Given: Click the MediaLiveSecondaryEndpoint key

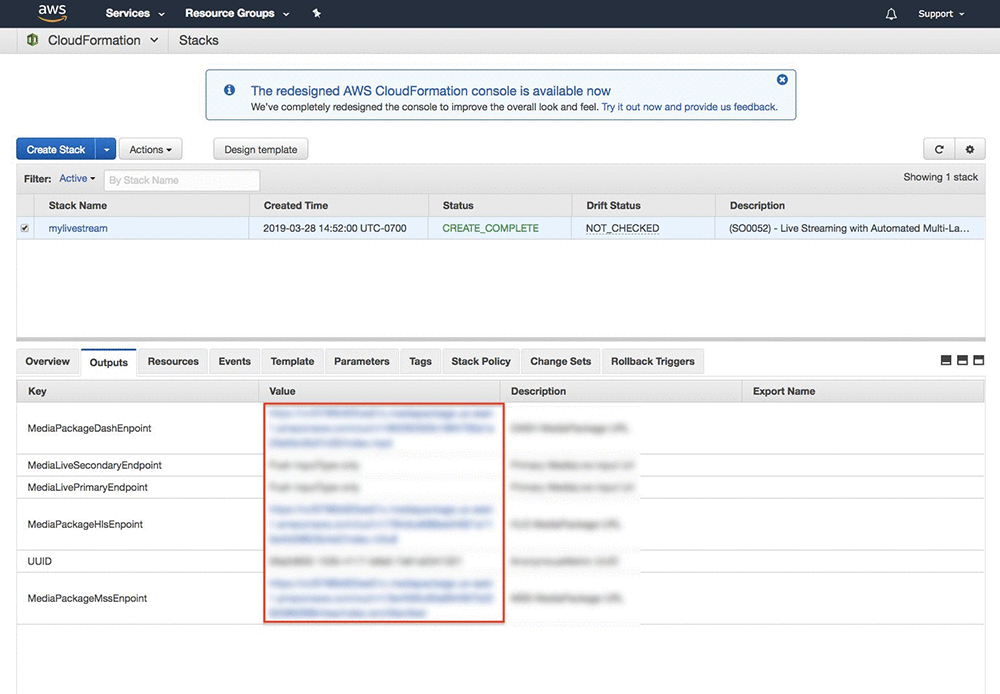Looking at the screenshot, I should click(x=94, y=465).
